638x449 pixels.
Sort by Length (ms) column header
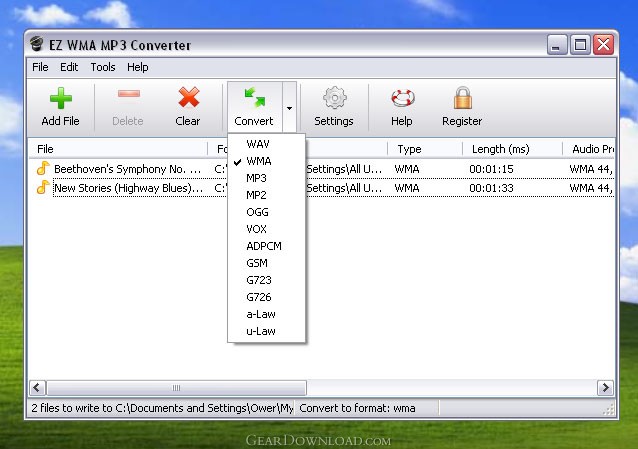coord(512,149)
